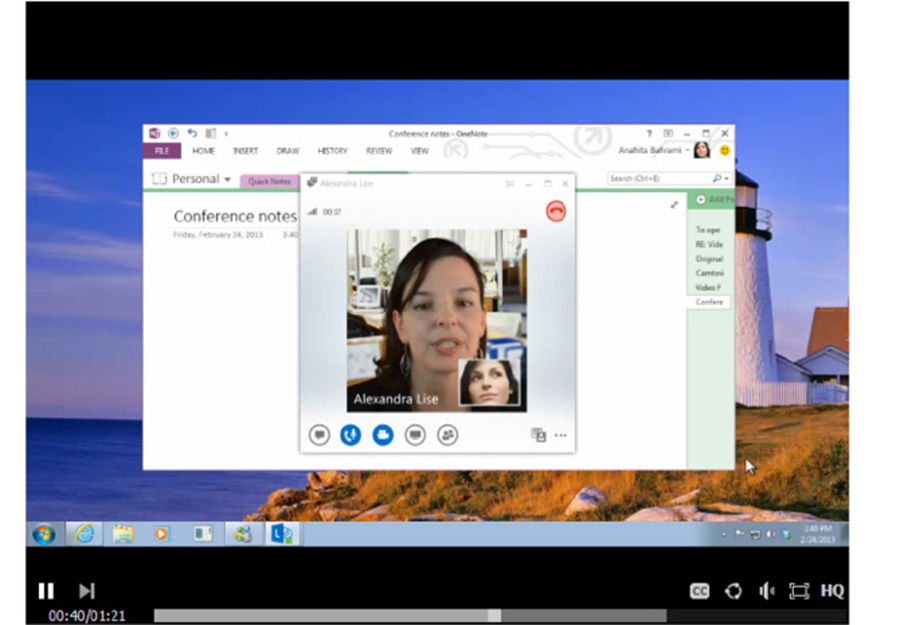Click the video layout picker icon

(x=538, y=435)
